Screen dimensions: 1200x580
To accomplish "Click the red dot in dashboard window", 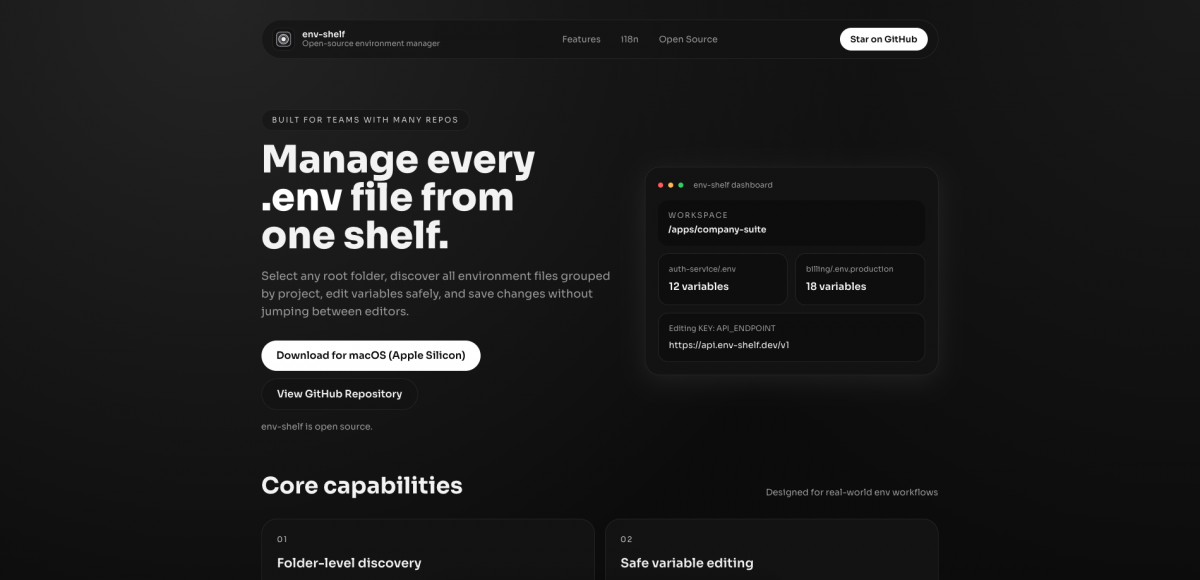I will coord(660,185).
